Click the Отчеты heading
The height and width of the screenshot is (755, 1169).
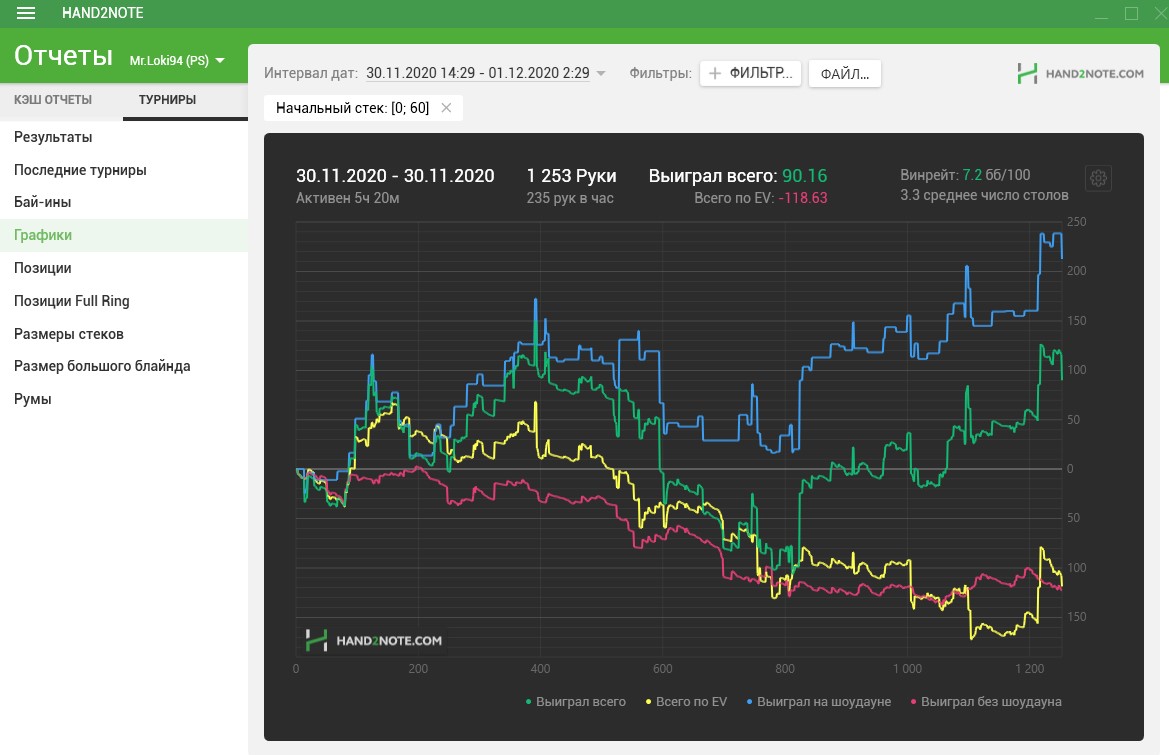coord(63,56)
